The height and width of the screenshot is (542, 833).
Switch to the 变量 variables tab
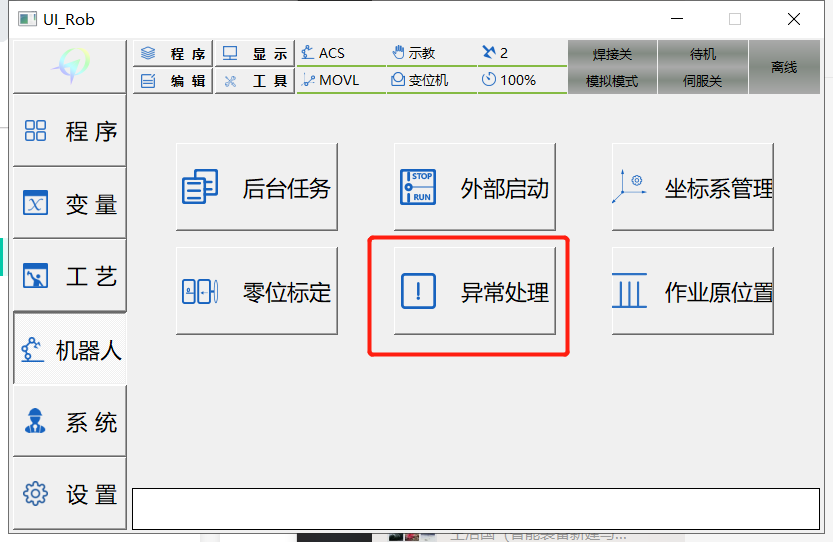tap(70, 203)
